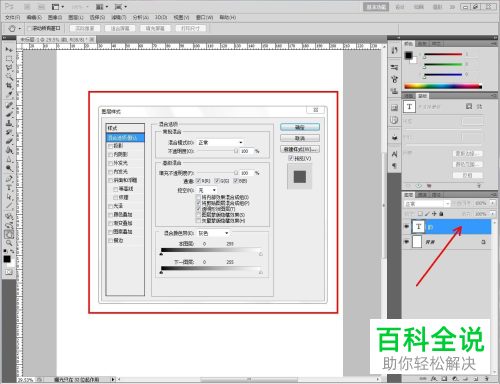Click the trash icon at Layers panel bottom
This screenshot has width=500, height=384.
(486, 379)
